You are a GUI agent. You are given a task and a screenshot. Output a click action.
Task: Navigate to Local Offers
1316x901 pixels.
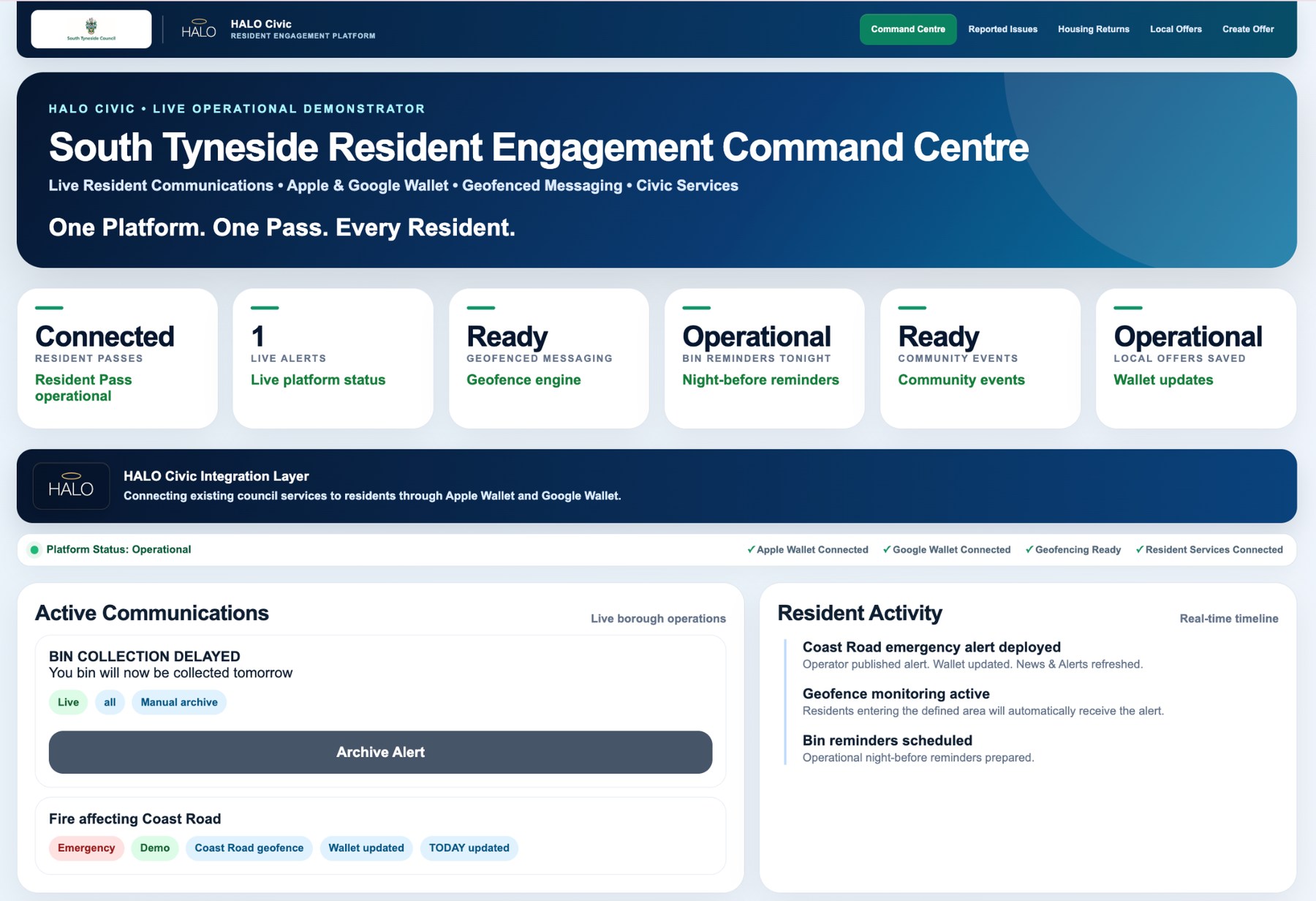coord(1176,29)
